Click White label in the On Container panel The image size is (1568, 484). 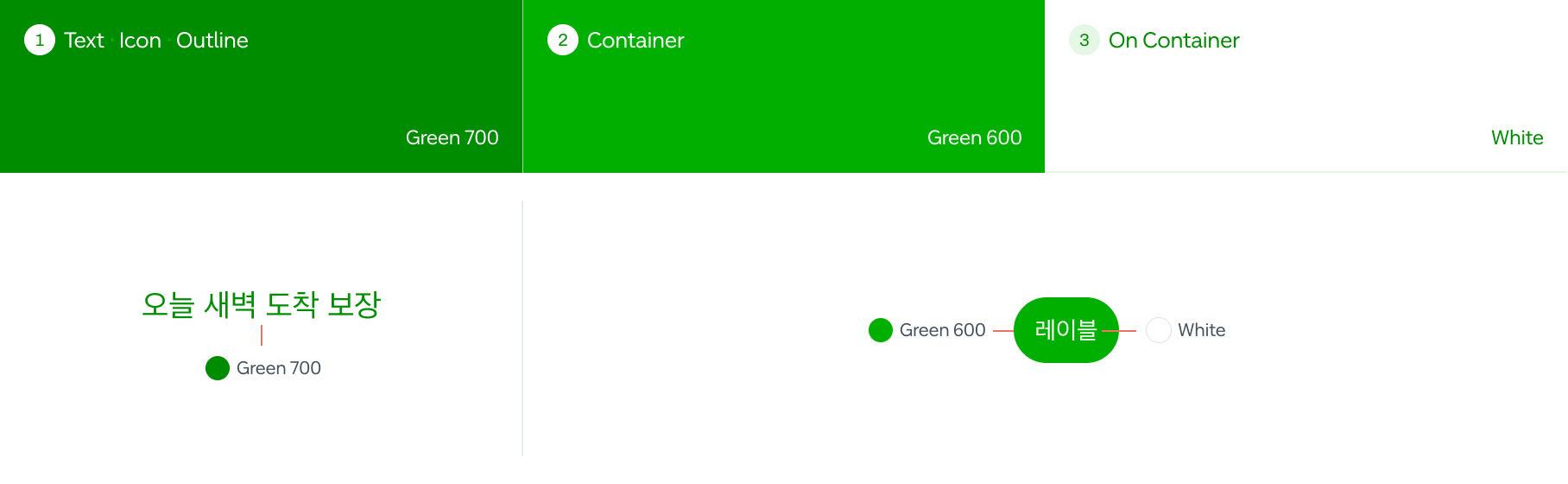(x=1517, y=137)
